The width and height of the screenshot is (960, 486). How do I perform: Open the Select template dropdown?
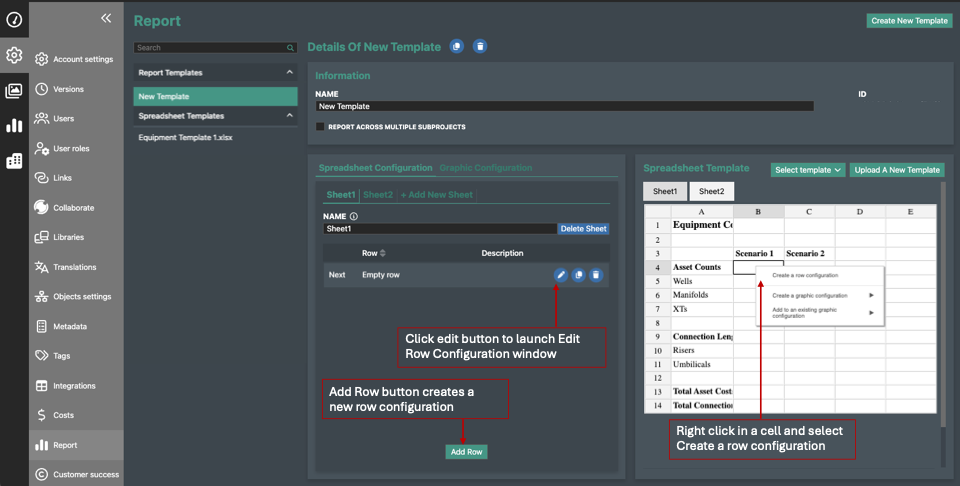point(808,170)
